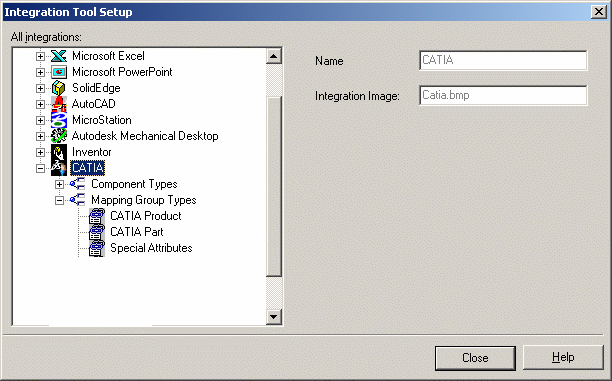Select Component Types under CATIA
Viewport: 612px width, 381px height.
[134, 184]
